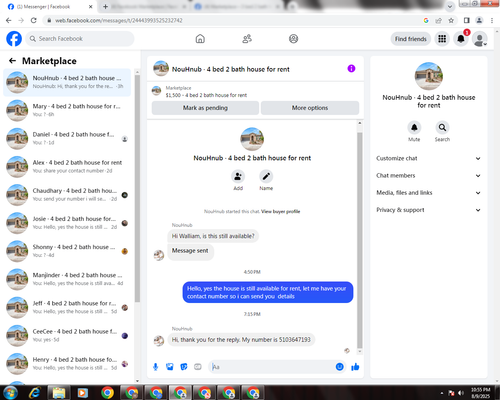
Task: Click Find friends button
Action: pos(411,39)
